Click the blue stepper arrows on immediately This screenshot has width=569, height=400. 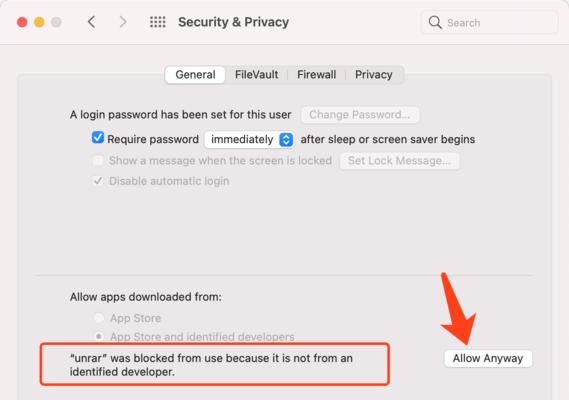286,140
